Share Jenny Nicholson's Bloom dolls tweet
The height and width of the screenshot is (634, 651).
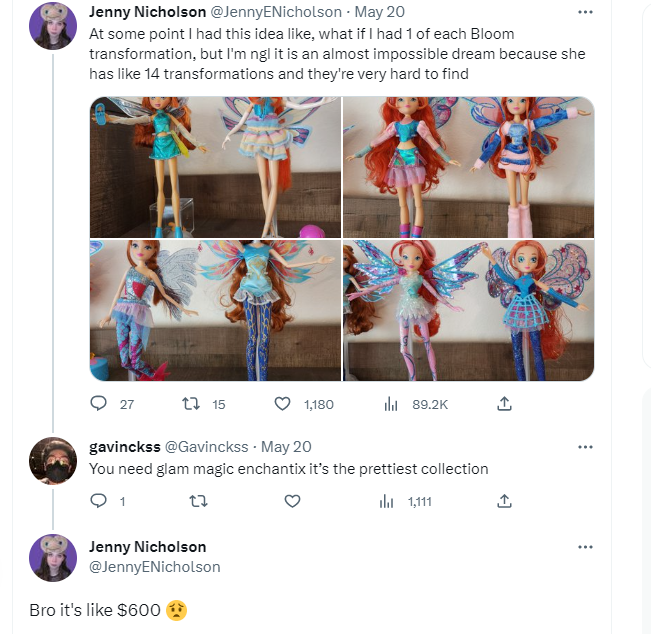[505, 404]
